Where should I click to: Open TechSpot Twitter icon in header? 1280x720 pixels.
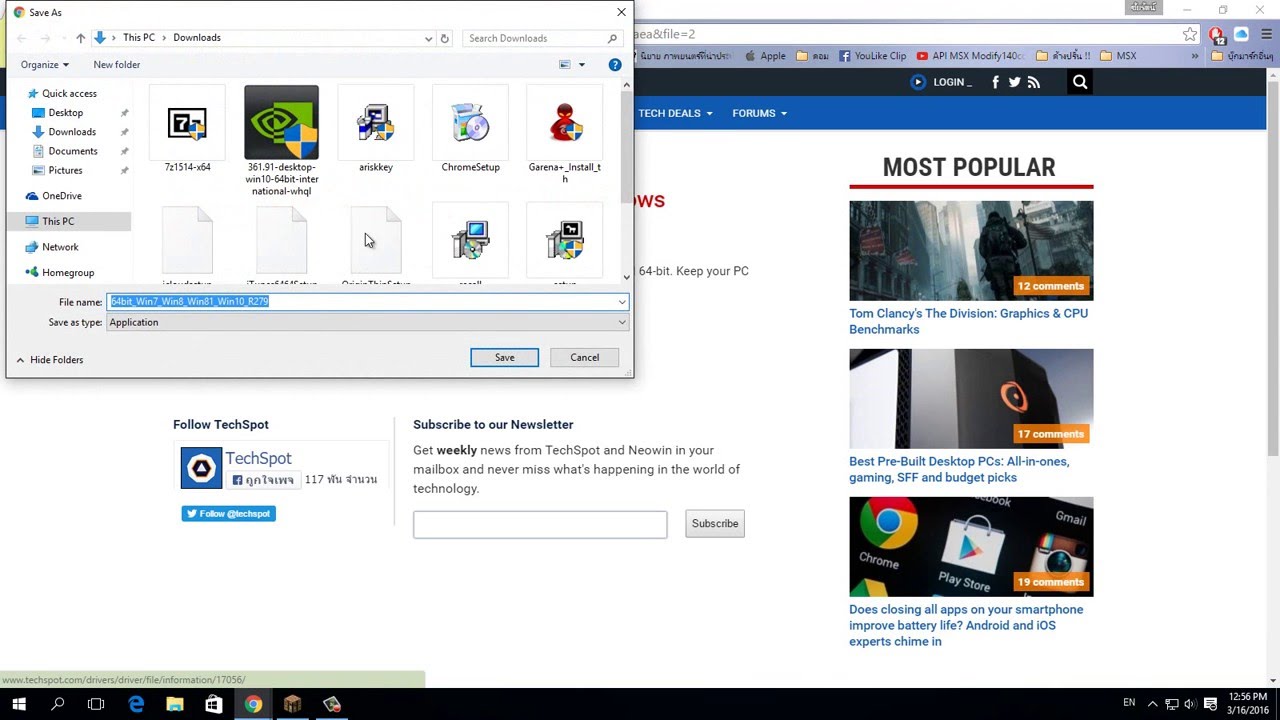click(1014, 82)
